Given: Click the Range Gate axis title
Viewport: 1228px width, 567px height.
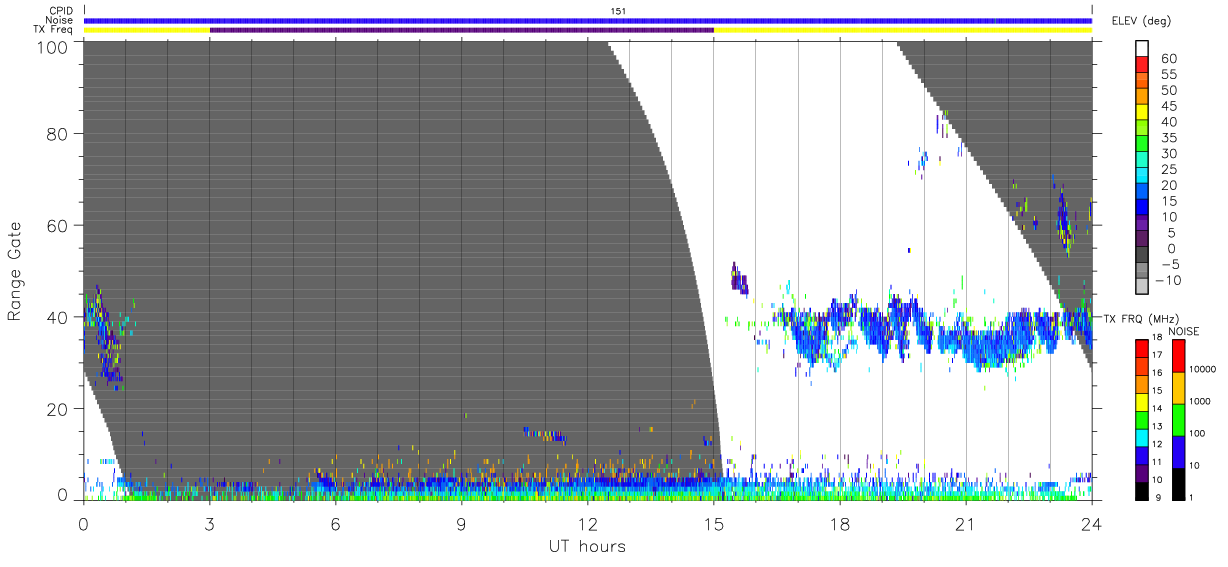Looking at the screenshot, I should [x=16, y=271].
